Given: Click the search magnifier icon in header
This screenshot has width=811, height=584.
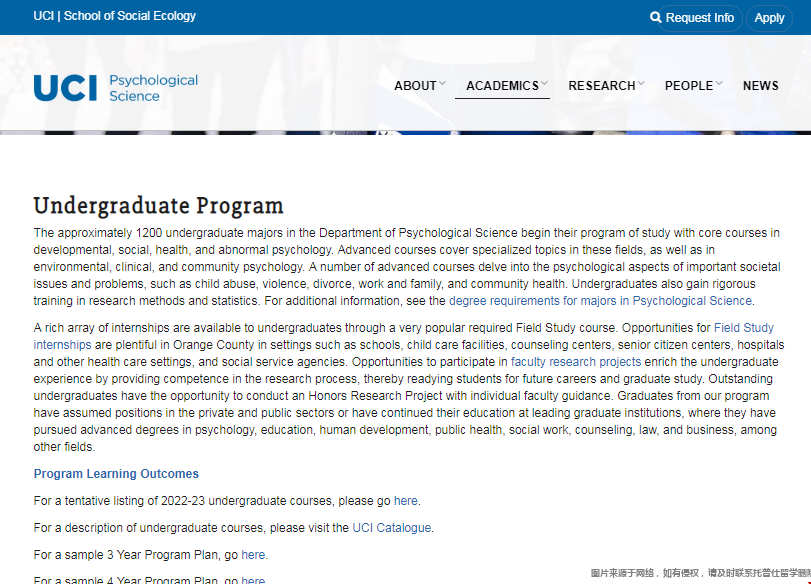Looking at the screenshot, I should point(655,17).
